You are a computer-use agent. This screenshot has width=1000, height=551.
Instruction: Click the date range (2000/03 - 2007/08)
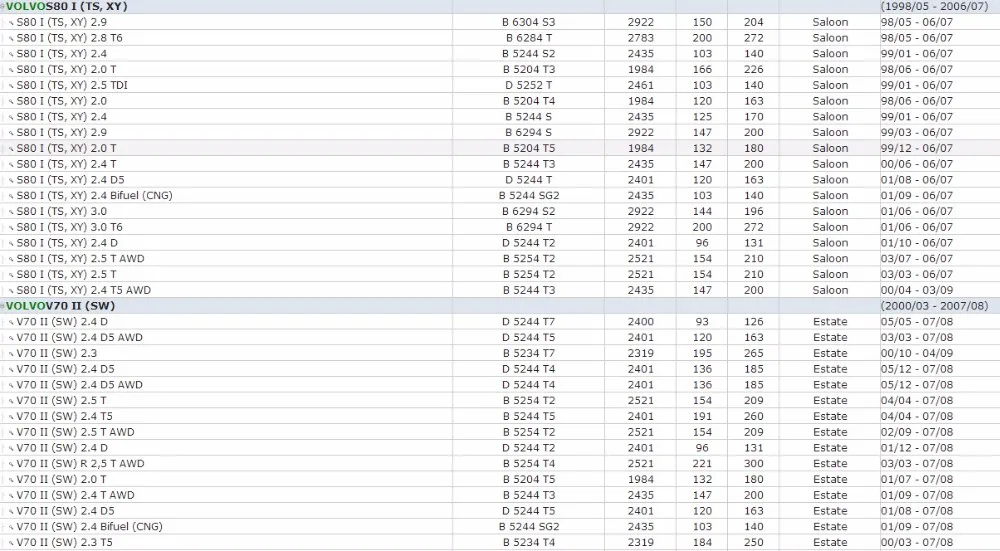pyautogui.click(x=934, y=306)
